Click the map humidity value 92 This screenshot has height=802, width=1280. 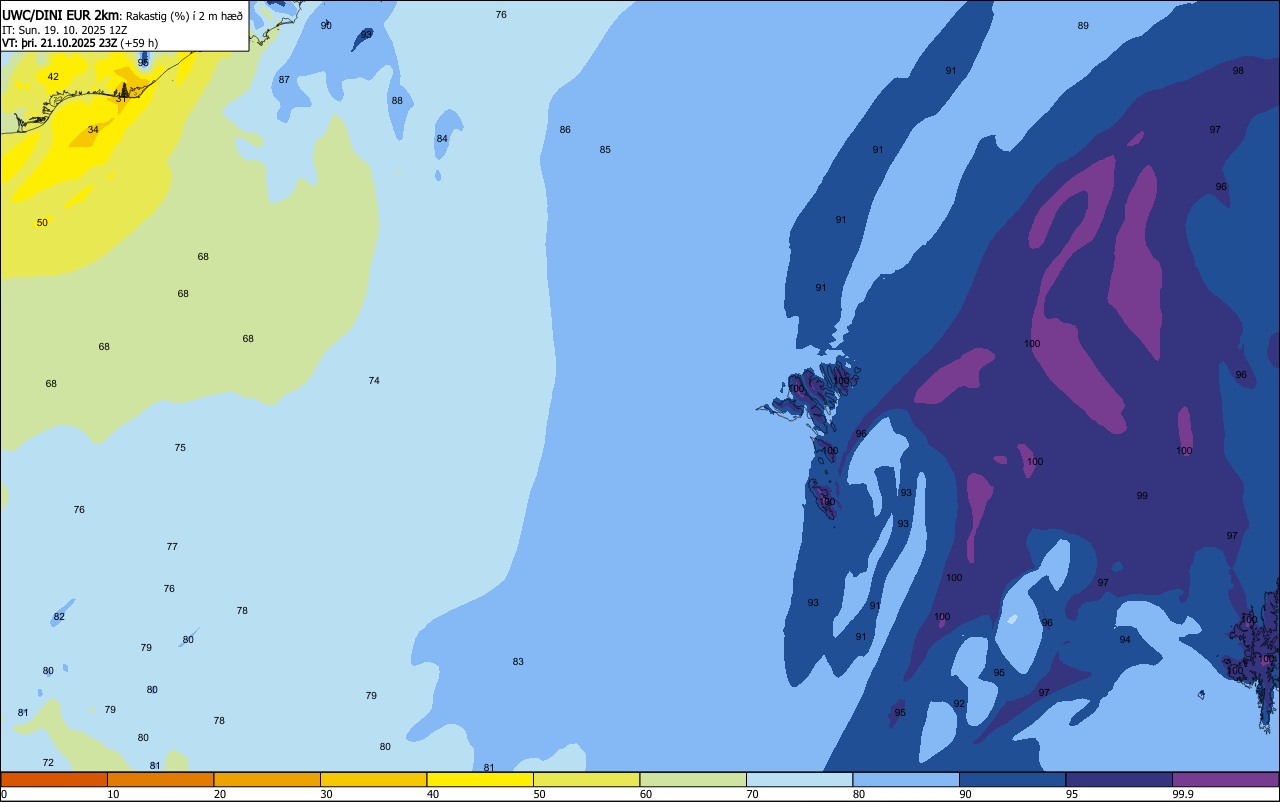click(x=959, y=704)
